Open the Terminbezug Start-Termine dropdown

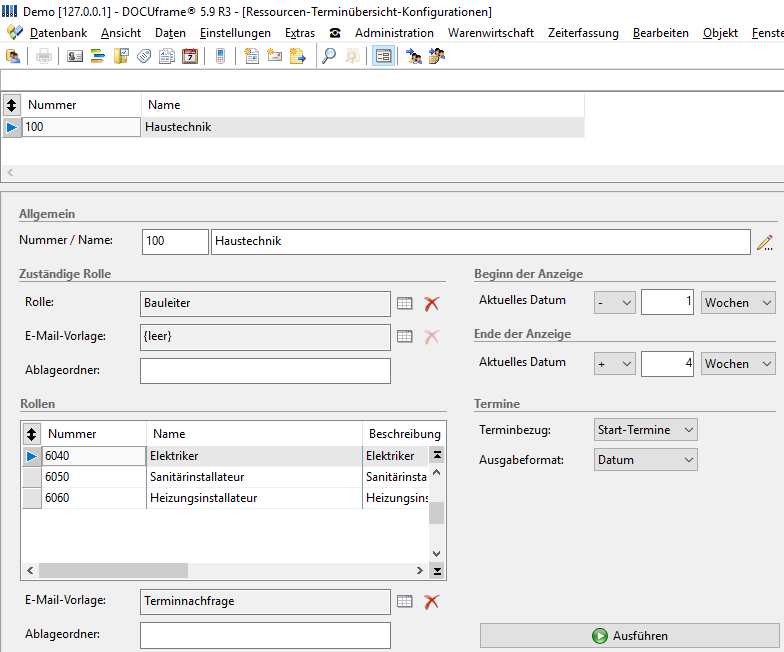pos(646,430)
